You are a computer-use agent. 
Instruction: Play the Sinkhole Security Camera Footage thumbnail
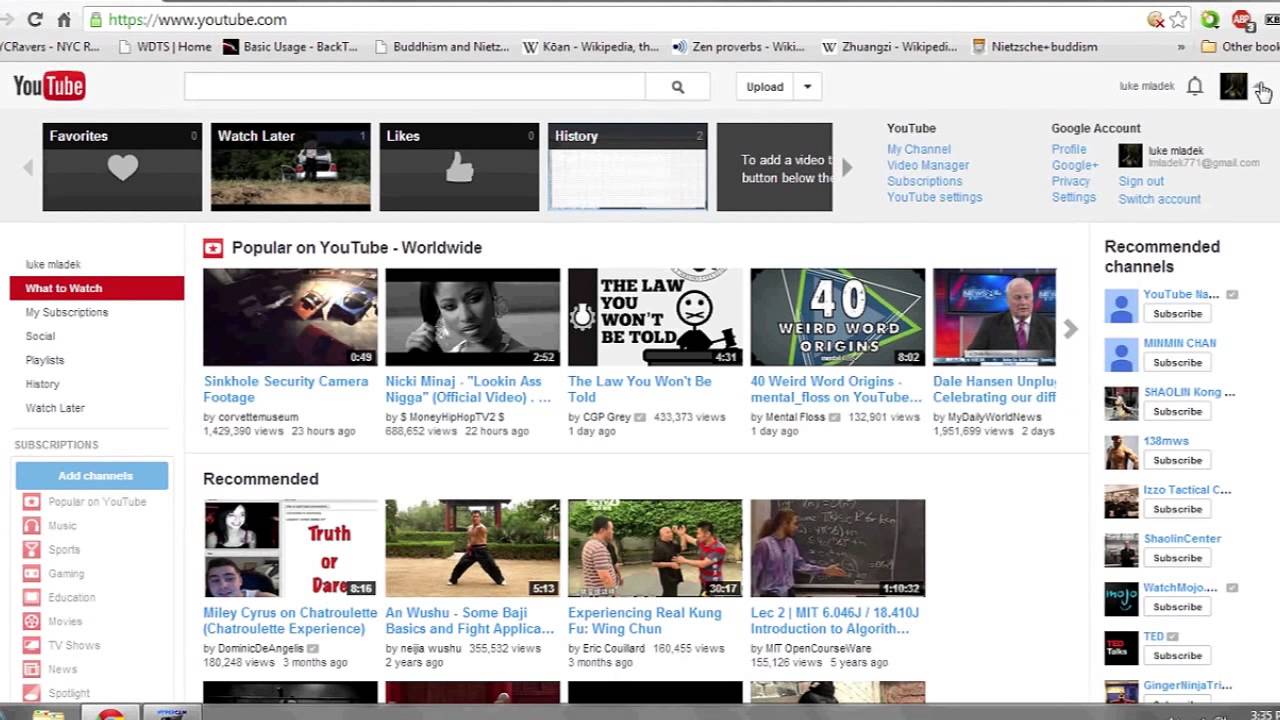coord(290,317)
